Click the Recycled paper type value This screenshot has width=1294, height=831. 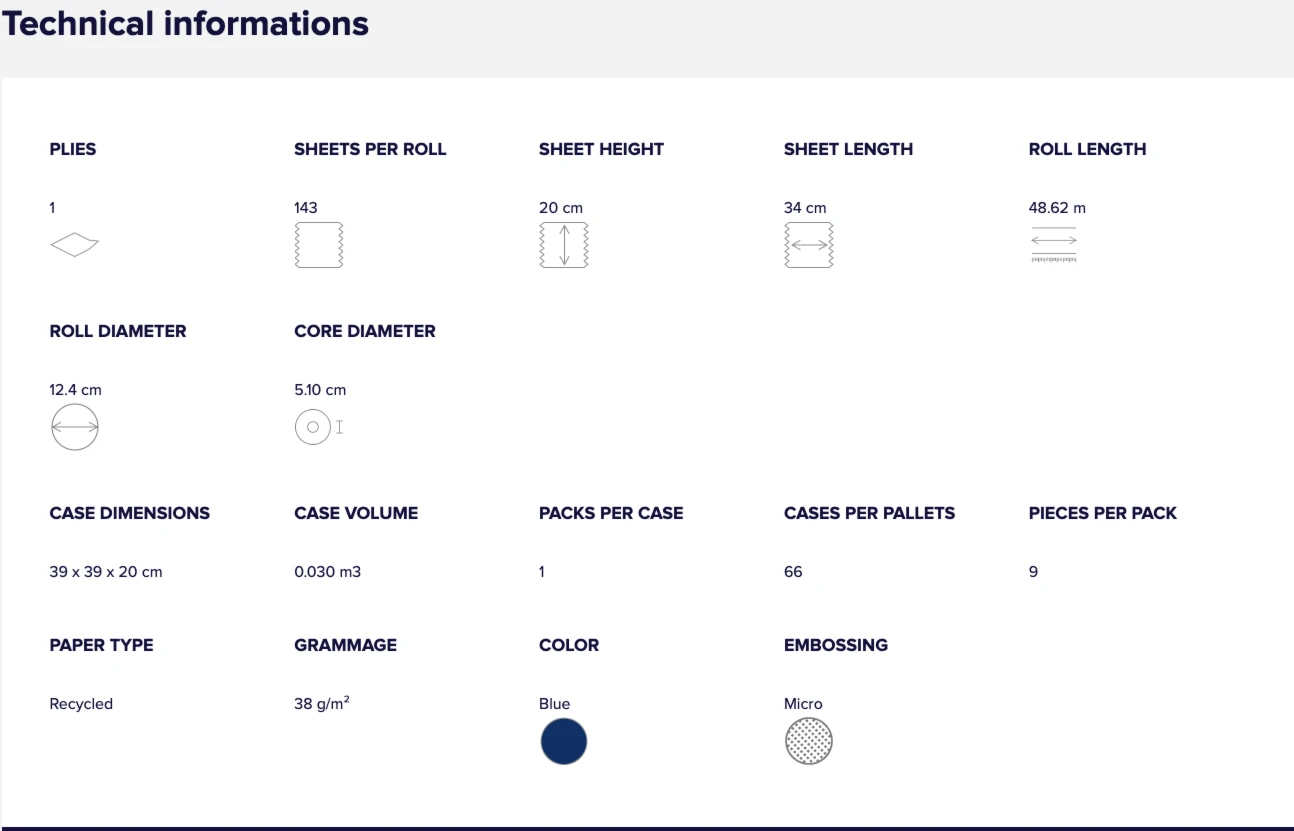tap(81, 704)
